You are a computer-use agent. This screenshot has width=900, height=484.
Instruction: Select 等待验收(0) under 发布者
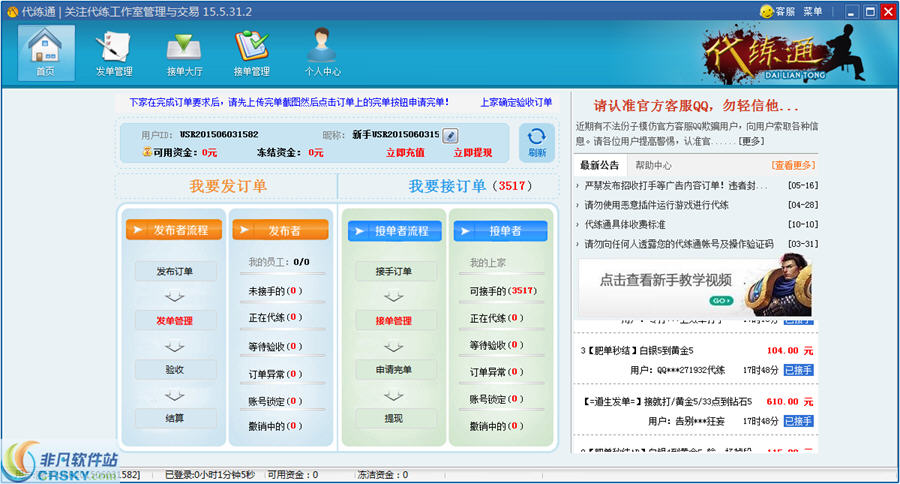coord(276,346)
